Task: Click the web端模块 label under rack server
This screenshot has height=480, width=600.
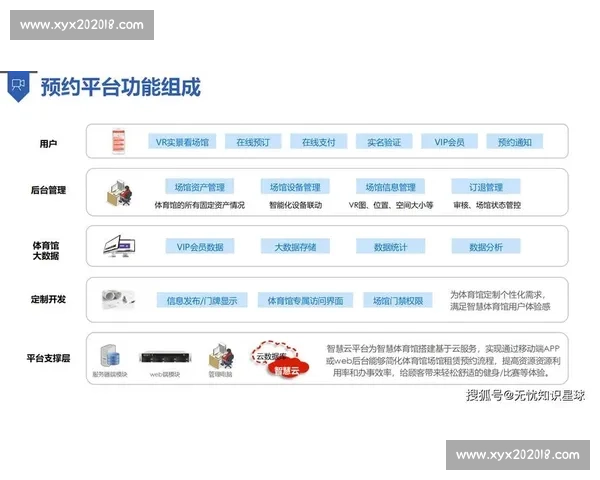Action: [x=165, y=374]
